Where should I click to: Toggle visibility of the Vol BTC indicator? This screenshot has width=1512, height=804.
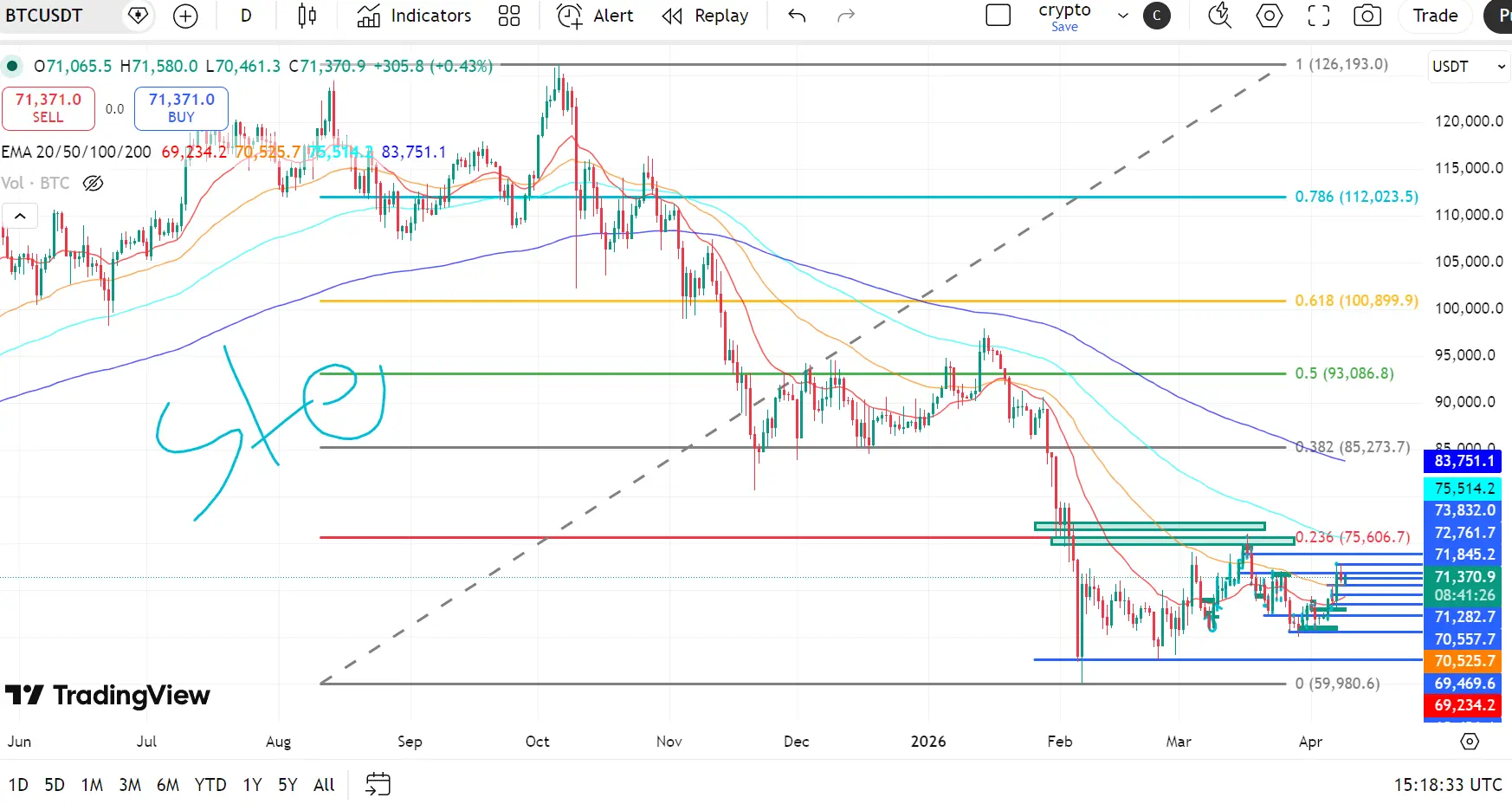point(93,183)
